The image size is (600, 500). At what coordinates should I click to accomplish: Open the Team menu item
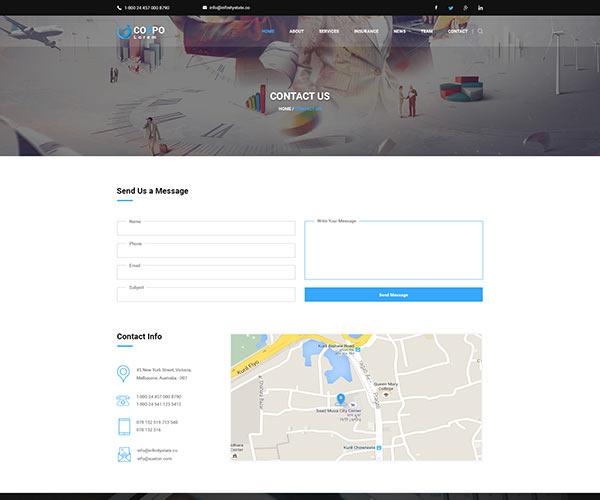coord(427,31)
